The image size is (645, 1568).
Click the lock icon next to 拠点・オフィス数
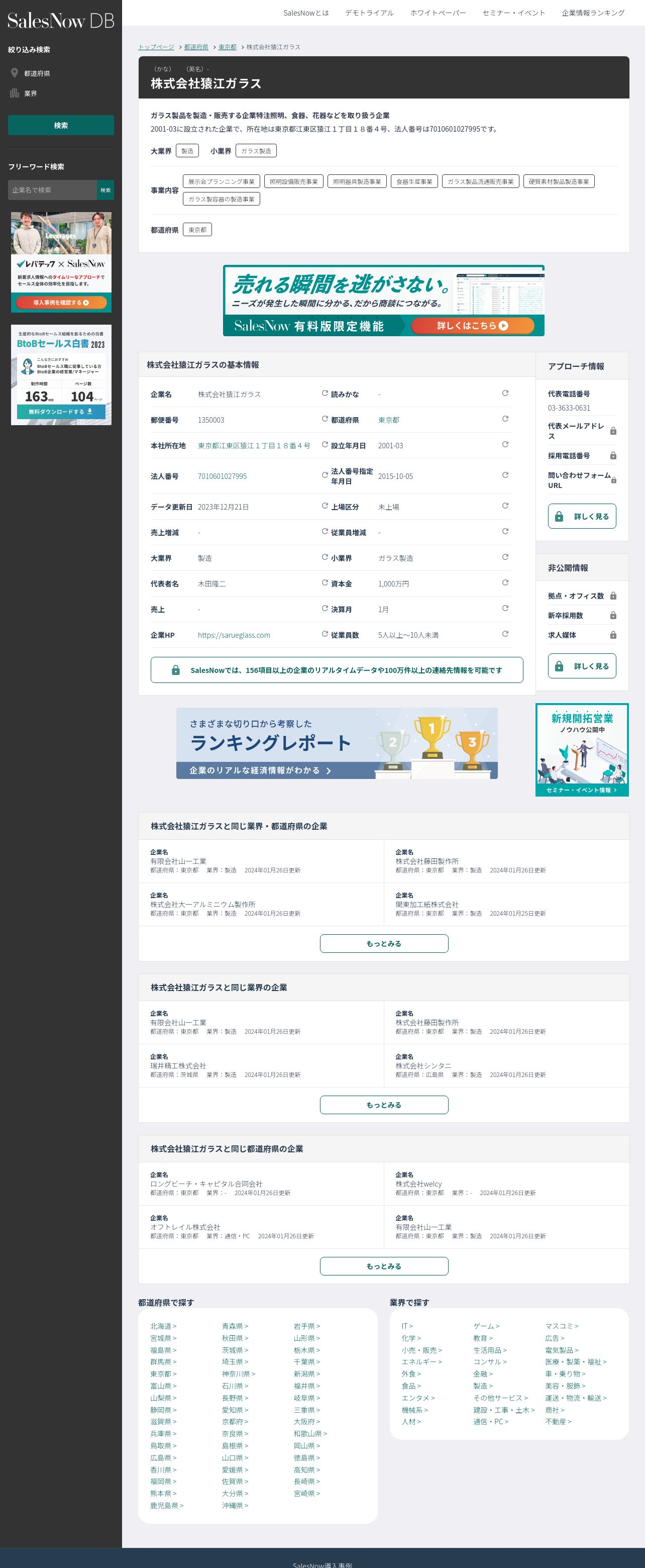click(613, 596)
